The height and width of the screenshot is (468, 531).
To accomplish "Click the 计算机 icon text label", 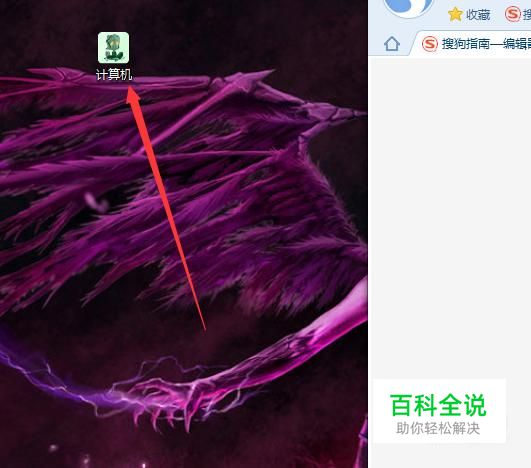I will (114, 75).
